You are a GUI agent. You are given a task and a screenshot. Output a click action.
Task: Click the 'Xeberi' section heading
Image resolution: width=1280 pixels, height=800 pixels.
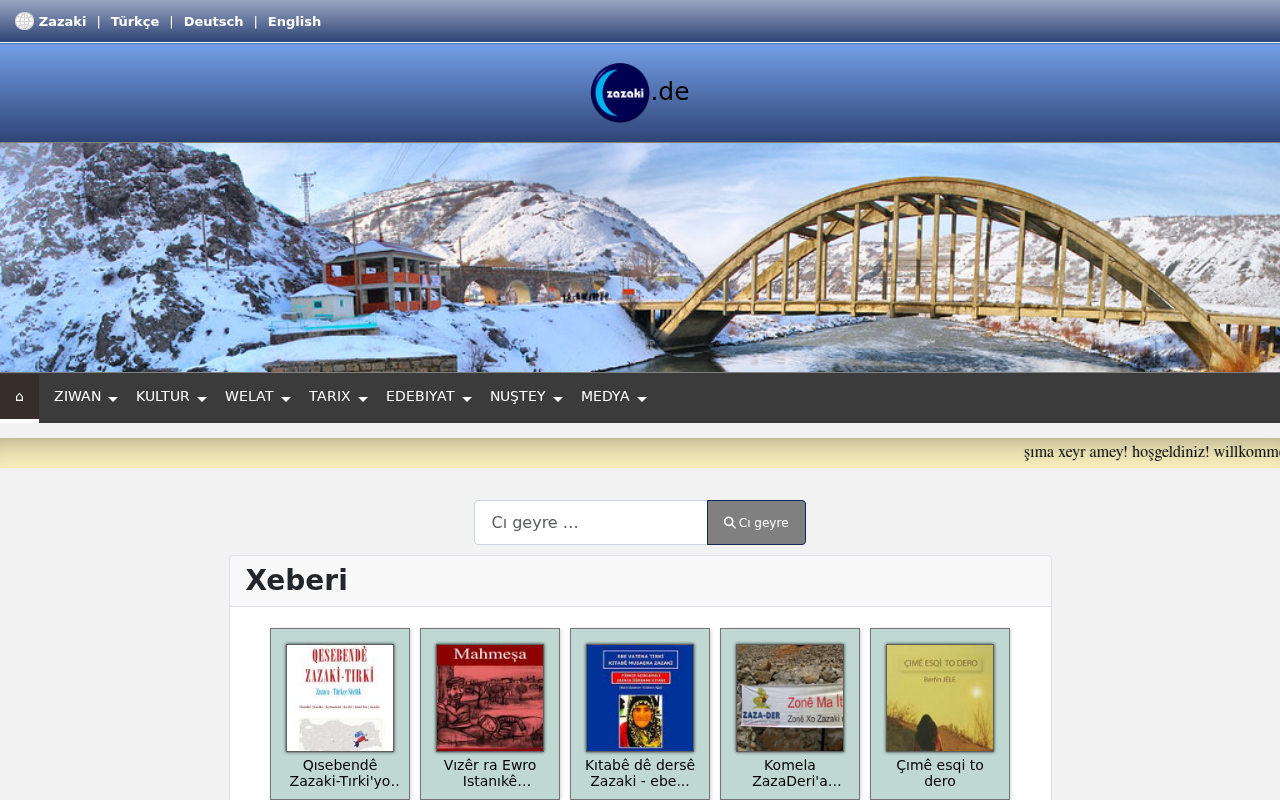[x=297, y=581]
